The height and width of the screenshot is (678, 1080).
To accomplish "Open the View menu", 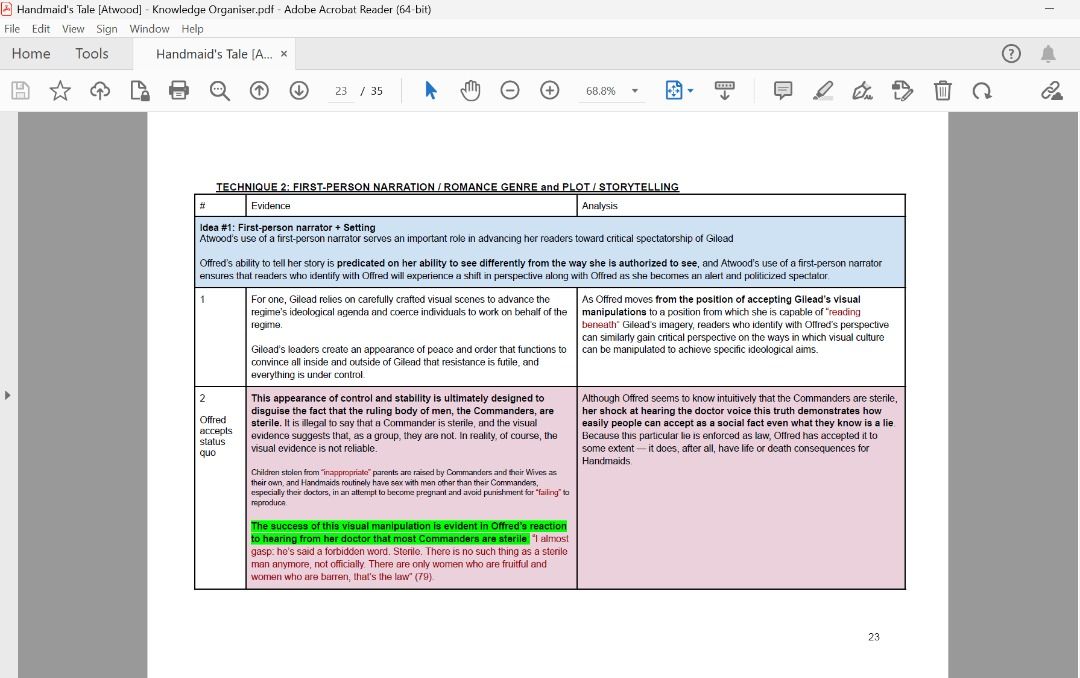I will 73,28.
